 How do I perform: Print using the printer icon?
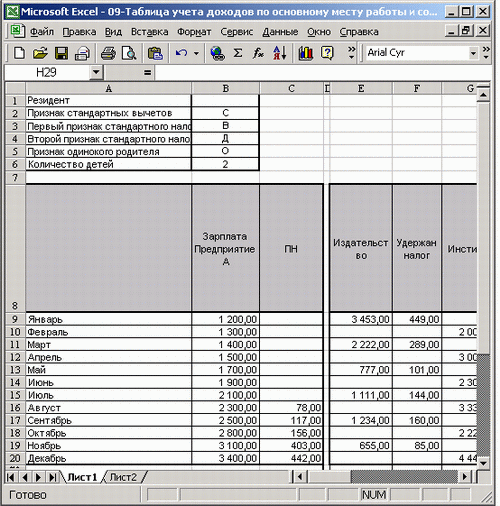tap(108, 53)
